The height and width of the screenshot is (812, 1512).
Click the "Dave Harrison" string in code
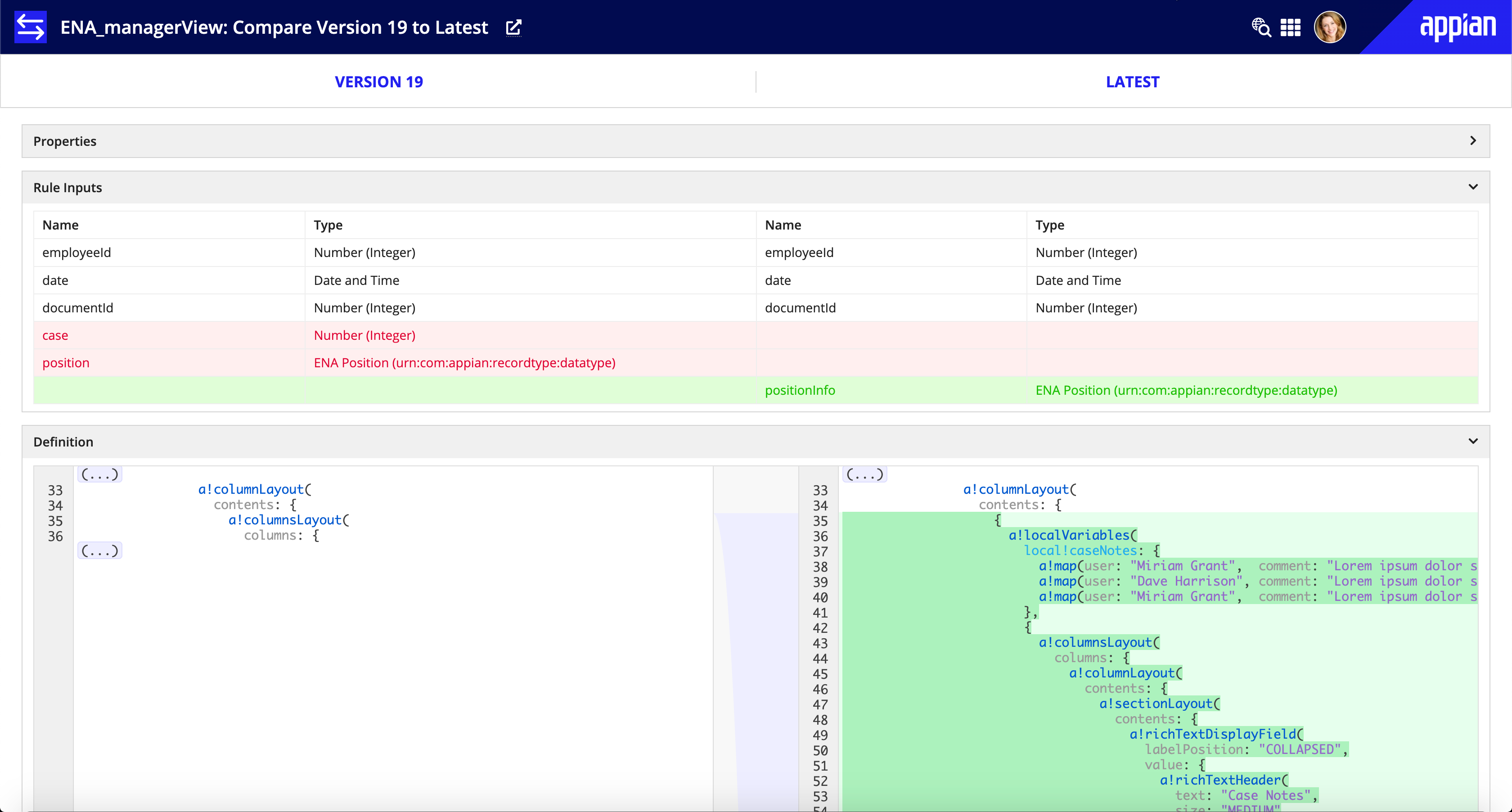tap(1186, 581)
